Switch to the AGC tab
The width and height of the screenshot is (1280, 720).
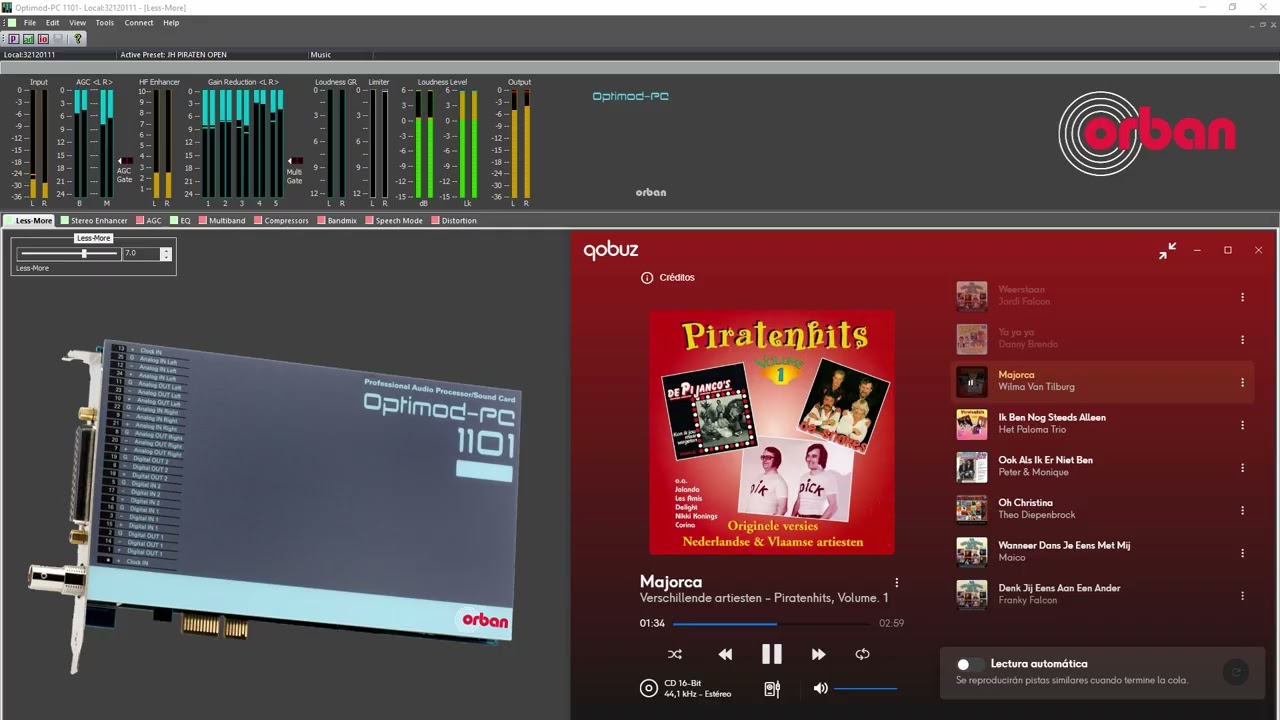point(149,220)
